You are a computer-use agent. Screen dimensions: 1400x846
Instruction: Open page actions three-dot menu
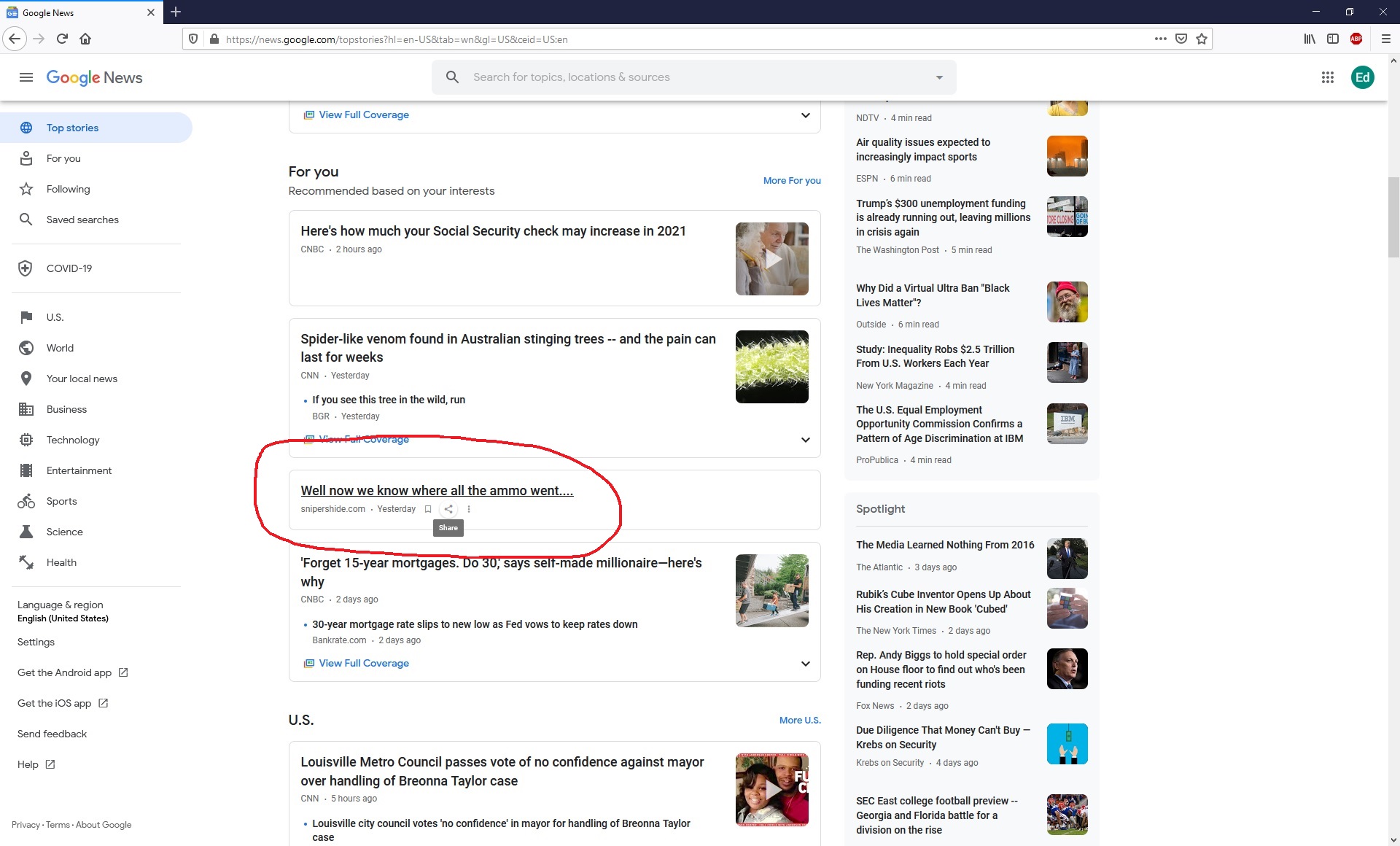tap(1161, 39)
